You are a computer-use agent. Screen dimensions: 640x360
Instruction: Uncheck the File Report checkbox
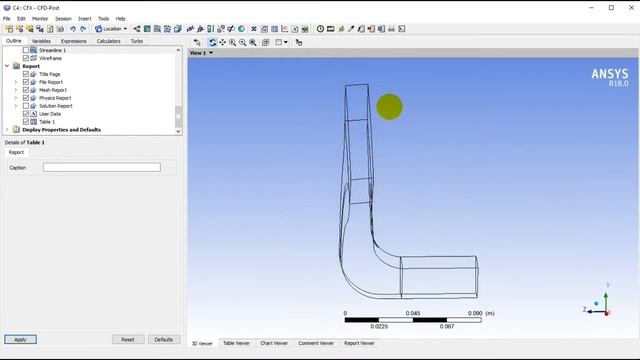click(x=26, y=82)
